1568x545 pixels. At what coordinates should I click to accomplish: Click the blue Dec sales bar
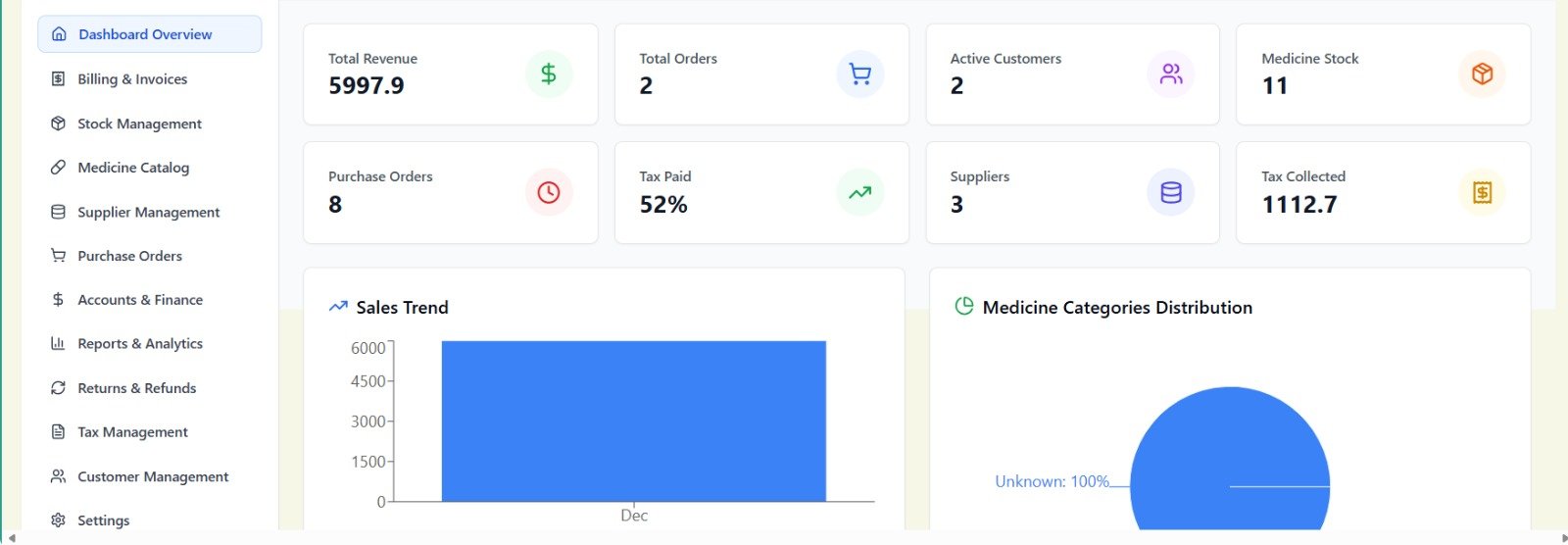633,421
